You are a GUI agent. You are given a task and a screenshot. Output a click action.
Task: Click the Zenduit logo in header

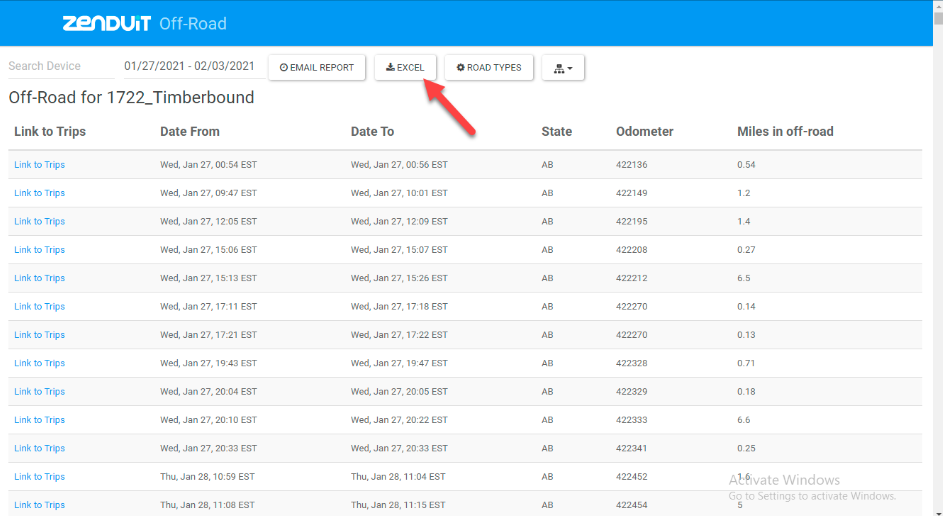(106, 23)
